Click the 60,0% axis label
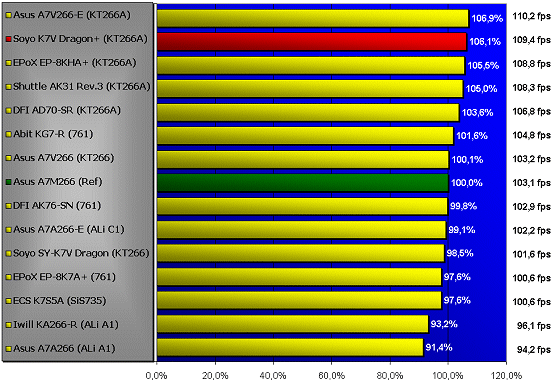This screenshot has width=555, height=380. [x=332, y=376]
